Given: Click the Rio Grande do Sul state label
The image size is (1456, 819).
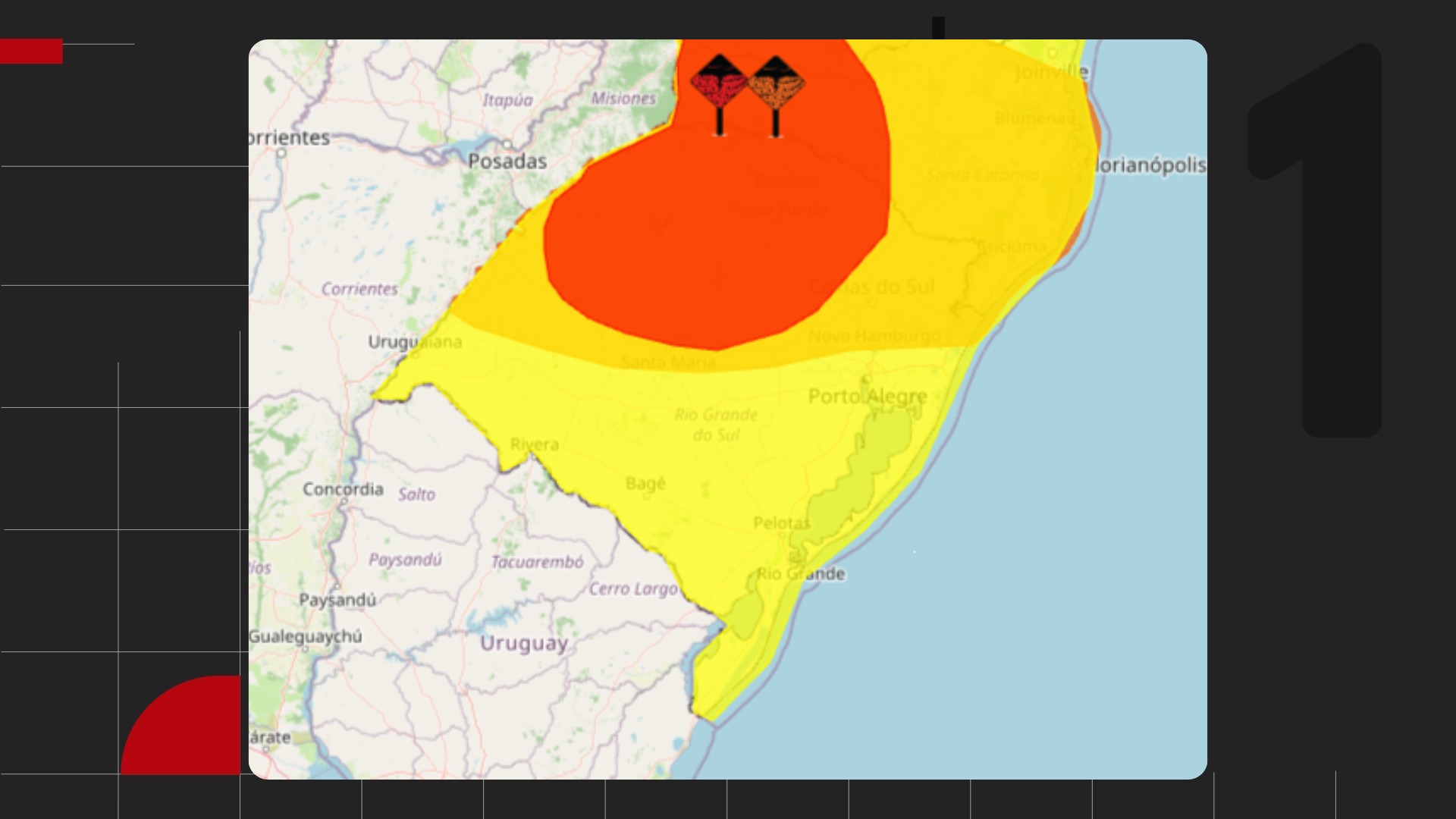Looking at the screenshot, I should [717, 425].
